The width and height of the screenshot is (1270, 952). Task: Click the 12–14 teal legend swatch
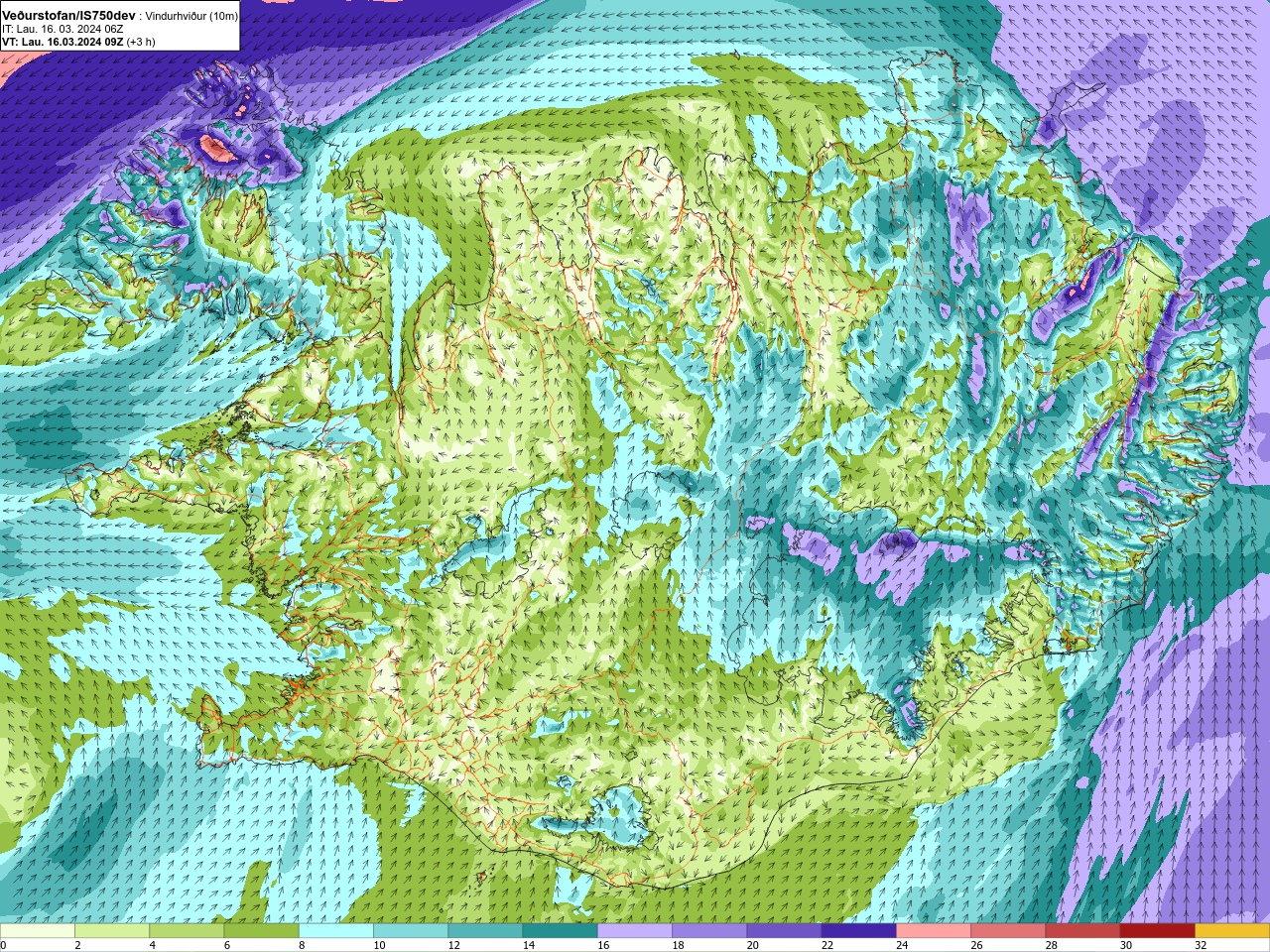coord(485,931)
